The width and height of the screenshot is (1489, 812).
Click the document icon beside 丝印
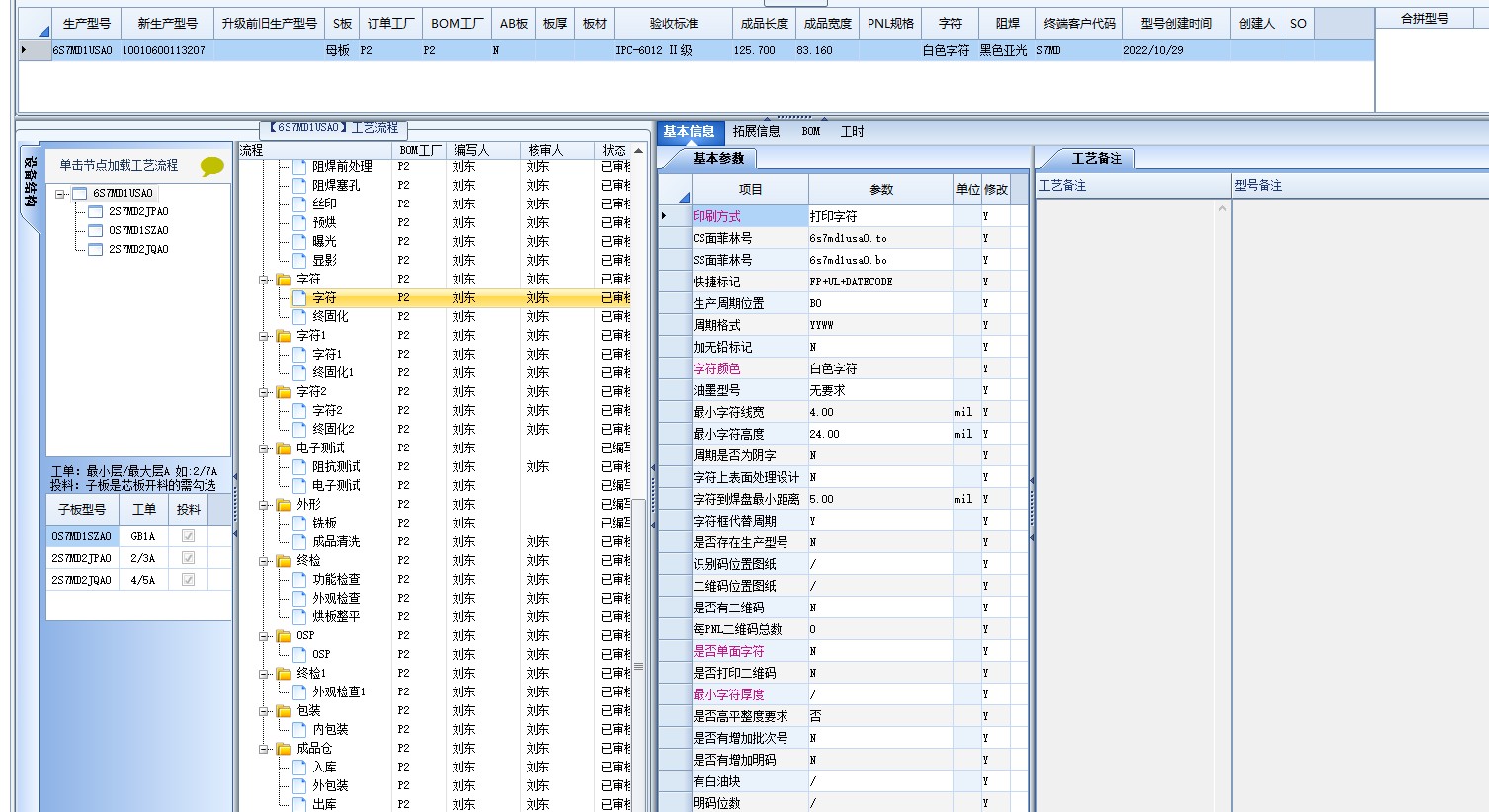[x=299, y=203]
